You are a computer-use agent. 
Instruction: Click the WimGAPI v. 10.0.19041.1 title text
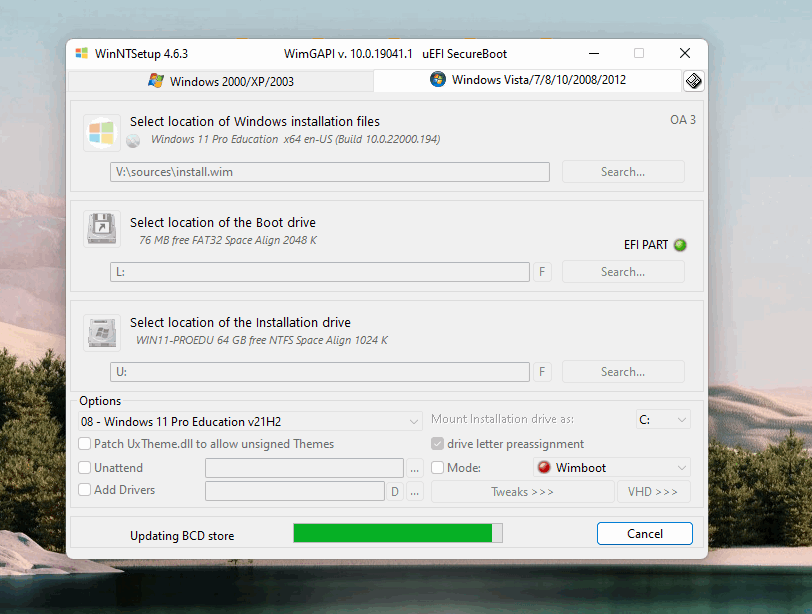pos(348,54)
